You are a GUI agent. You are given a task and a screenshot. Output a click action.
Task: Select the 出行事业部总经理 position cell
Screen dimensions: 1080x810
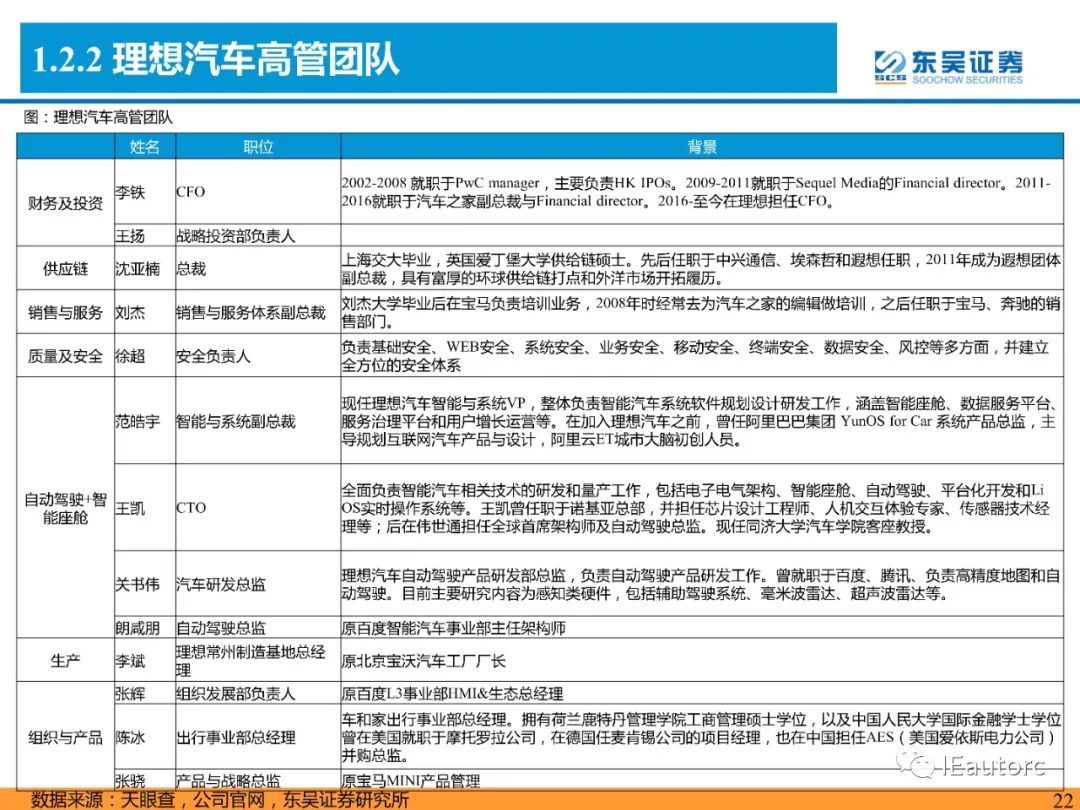(258, 737)
